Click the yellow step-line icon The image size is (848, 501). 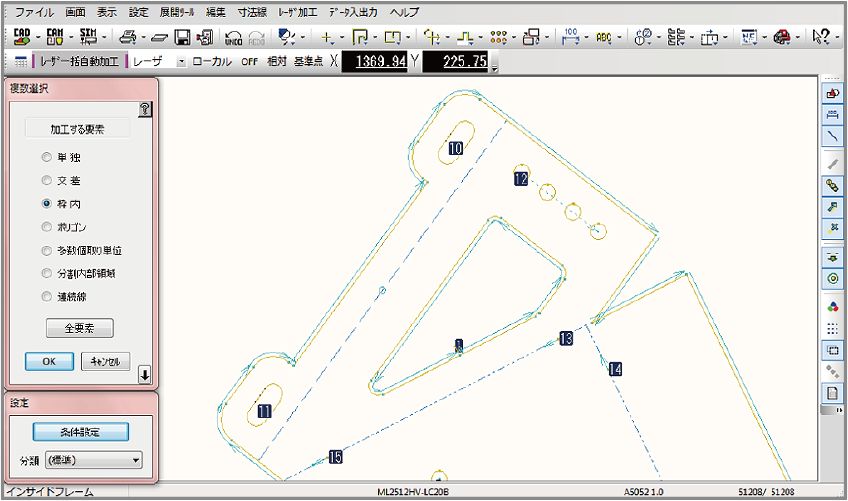click(x=465, y=37)
